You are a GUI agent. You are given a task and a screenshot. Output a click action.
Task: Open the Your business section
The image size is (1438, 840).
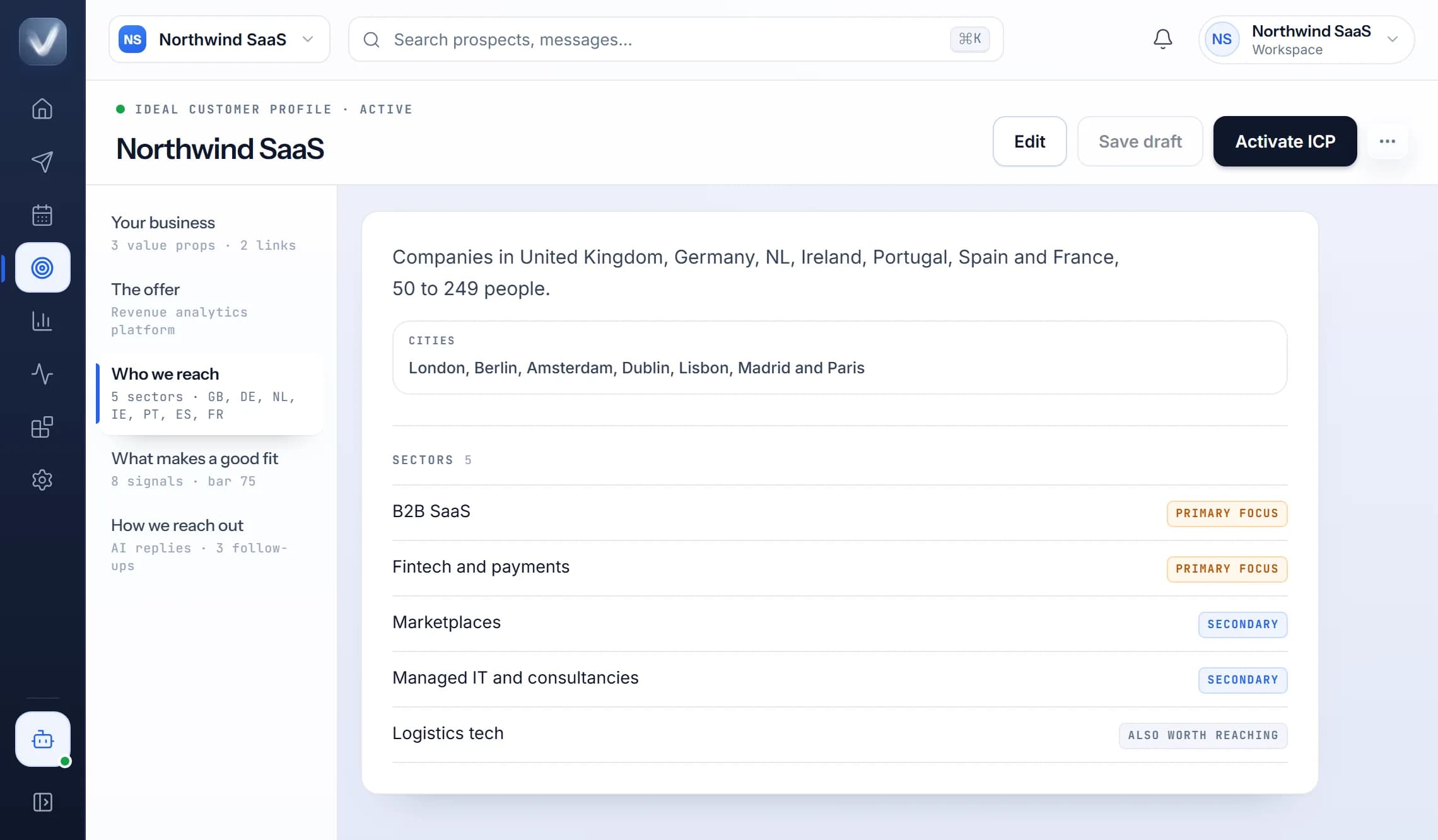[211, 233]
